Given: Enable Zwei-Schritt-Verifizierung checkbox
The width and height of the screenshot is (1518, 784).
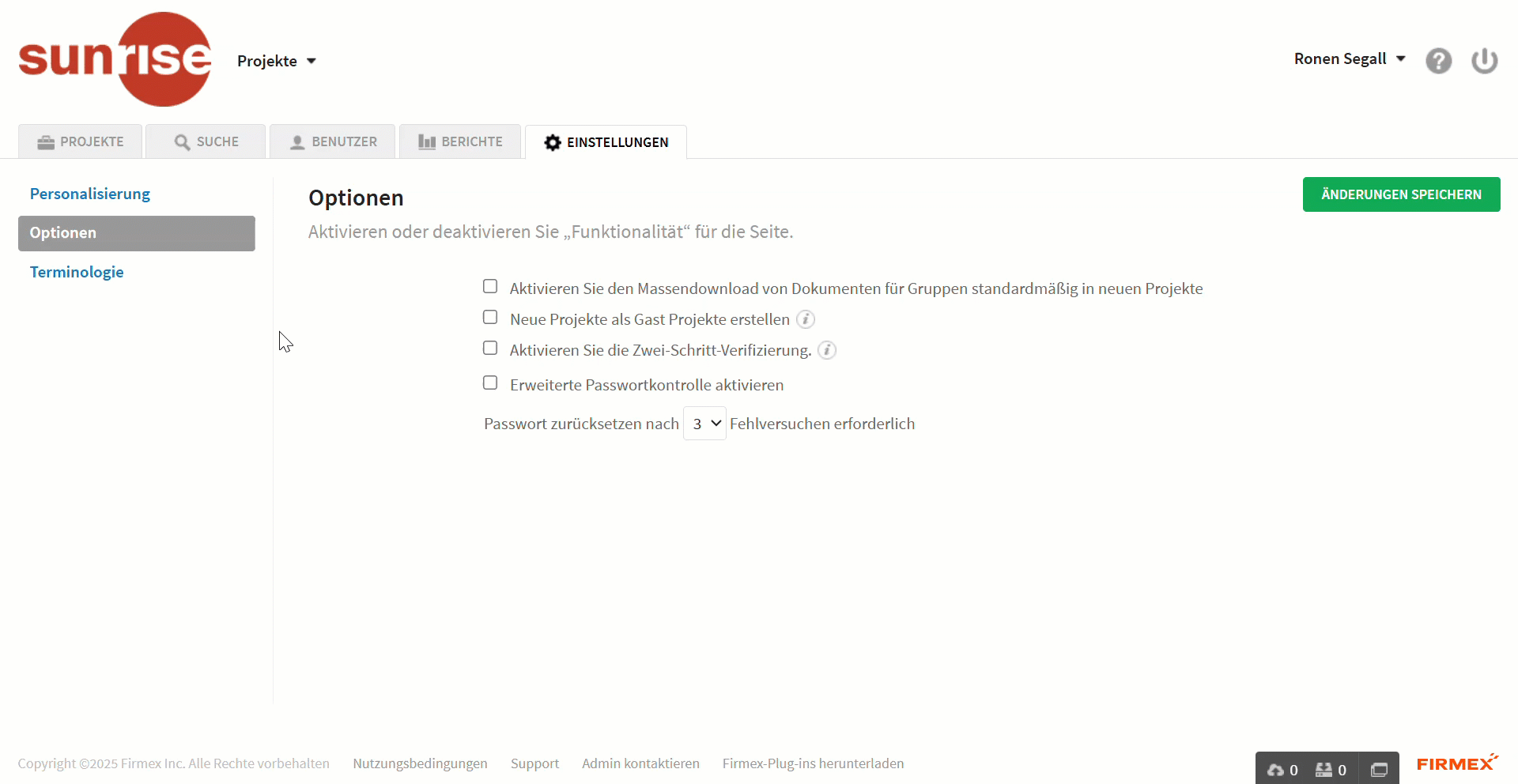Looking at the screenshot, I should tap(490, 348).
